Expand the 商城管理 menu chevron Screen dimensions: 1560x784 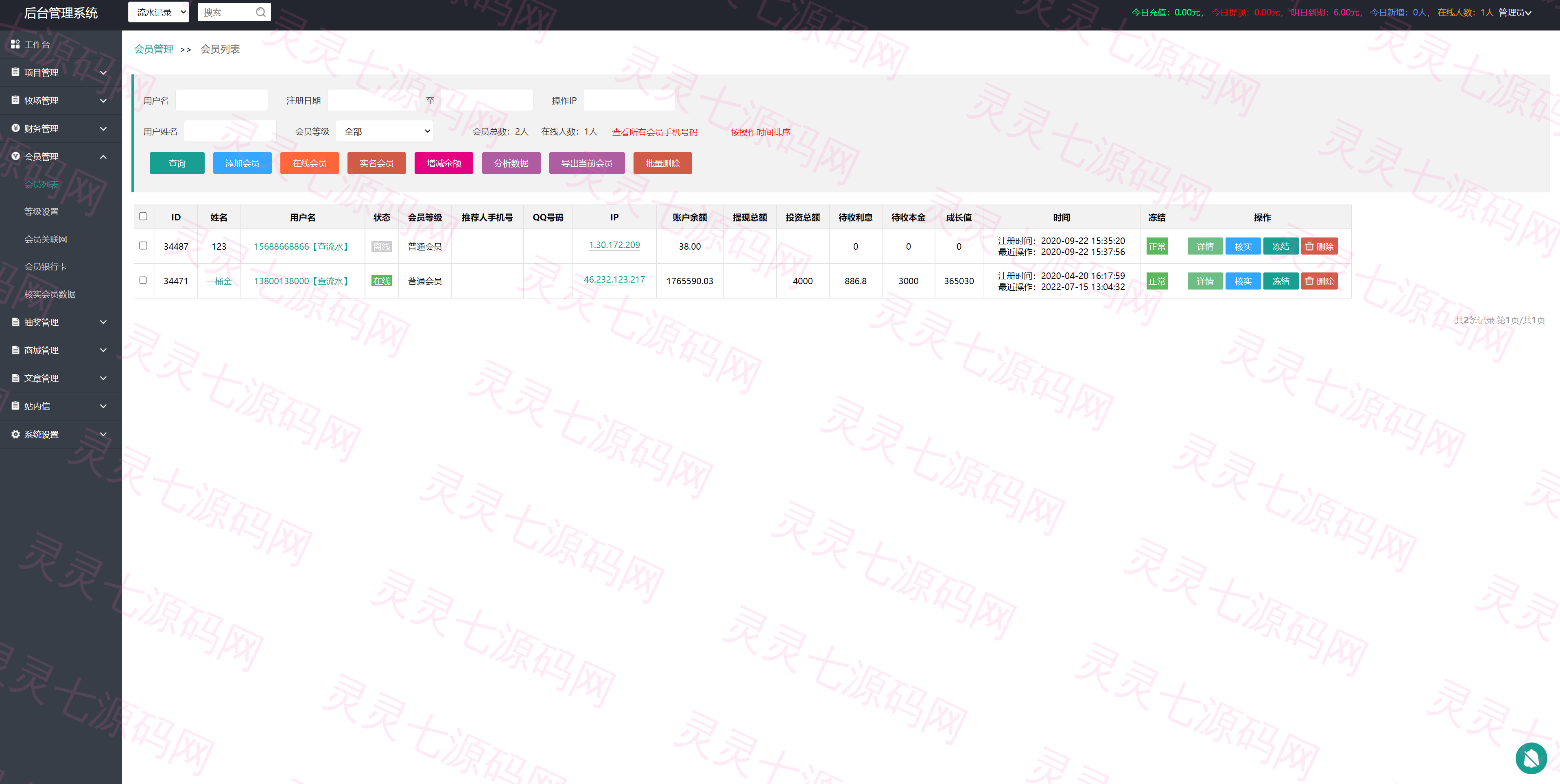point(103,350)
